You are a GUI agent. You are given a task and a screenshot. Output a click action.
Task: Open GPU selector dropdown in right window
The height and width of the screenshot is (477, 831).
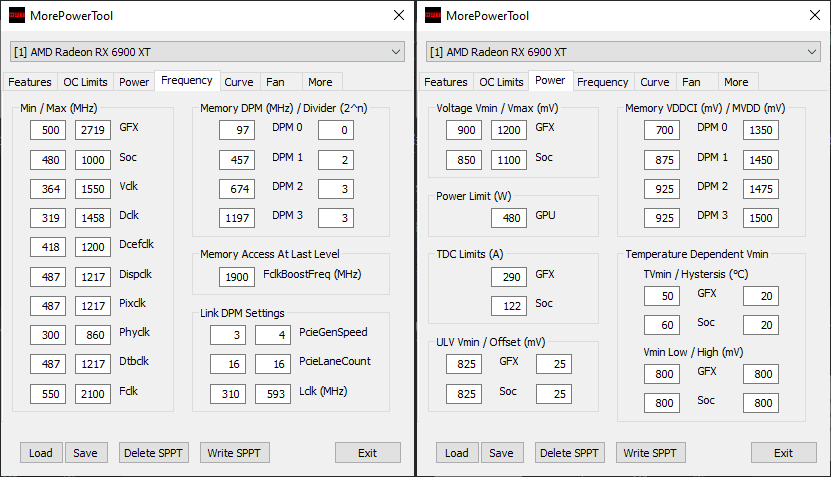point(623,52)
